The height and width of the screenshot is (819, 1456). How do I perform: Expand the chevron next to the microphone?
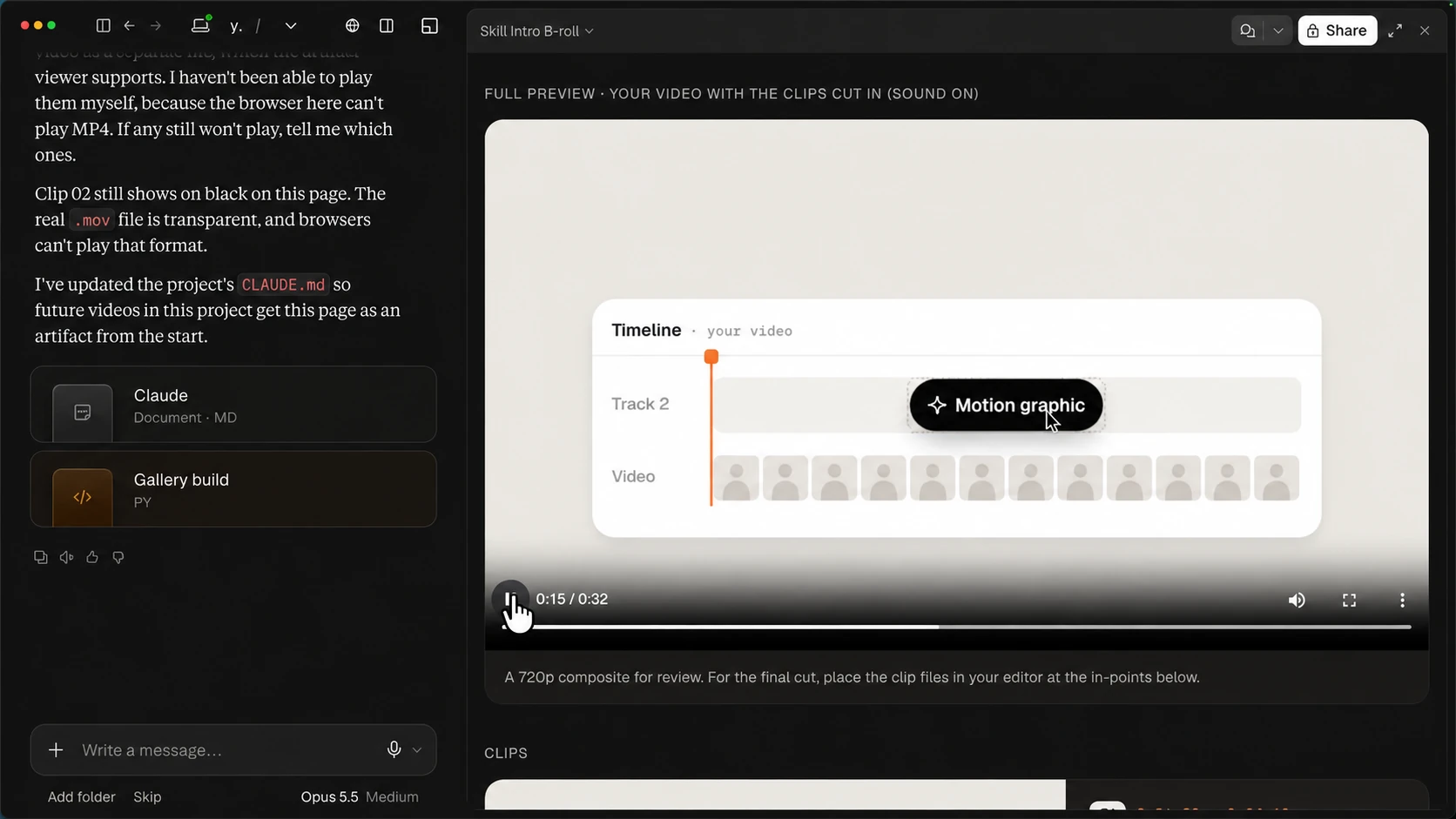pos(417,749)
